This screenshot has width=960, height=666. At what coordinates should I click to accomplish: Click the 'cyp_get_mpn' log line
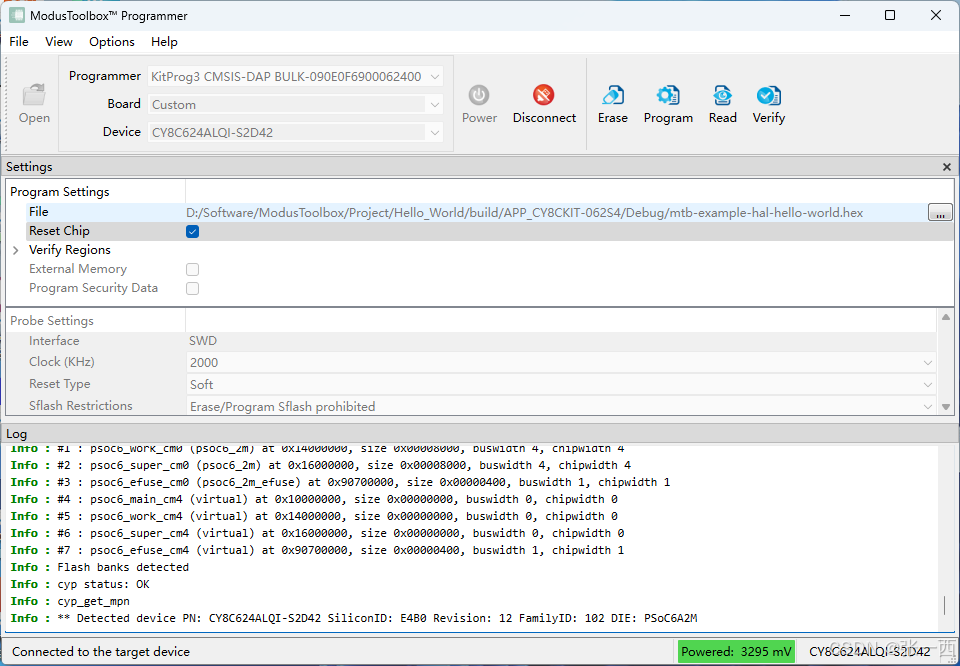(x=70, y=601)
